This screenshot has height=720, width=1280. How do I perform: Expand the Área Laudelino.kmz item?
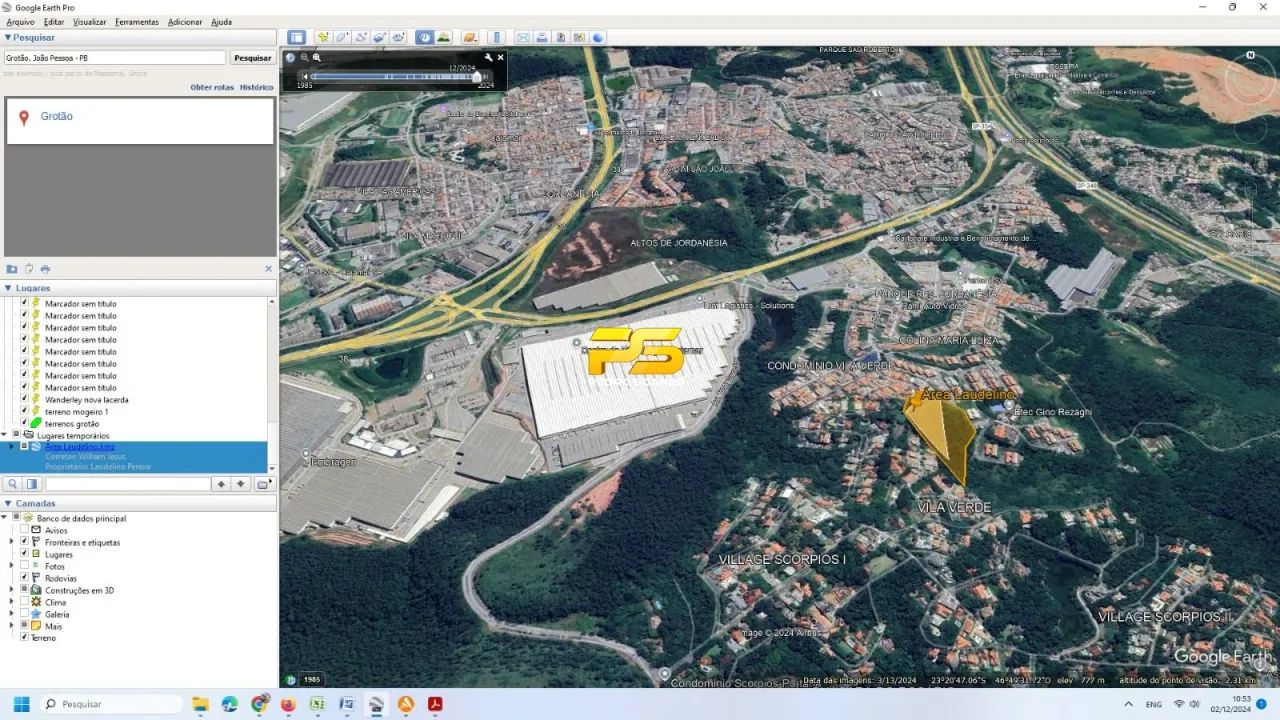click(12, 446)
